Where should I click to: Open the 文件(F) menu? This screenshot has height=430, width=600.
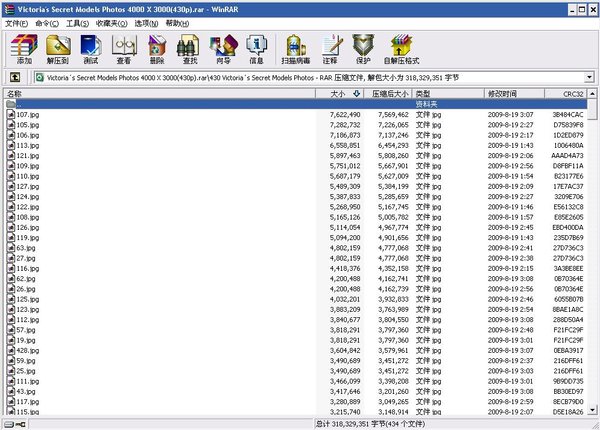click(16, 23)
